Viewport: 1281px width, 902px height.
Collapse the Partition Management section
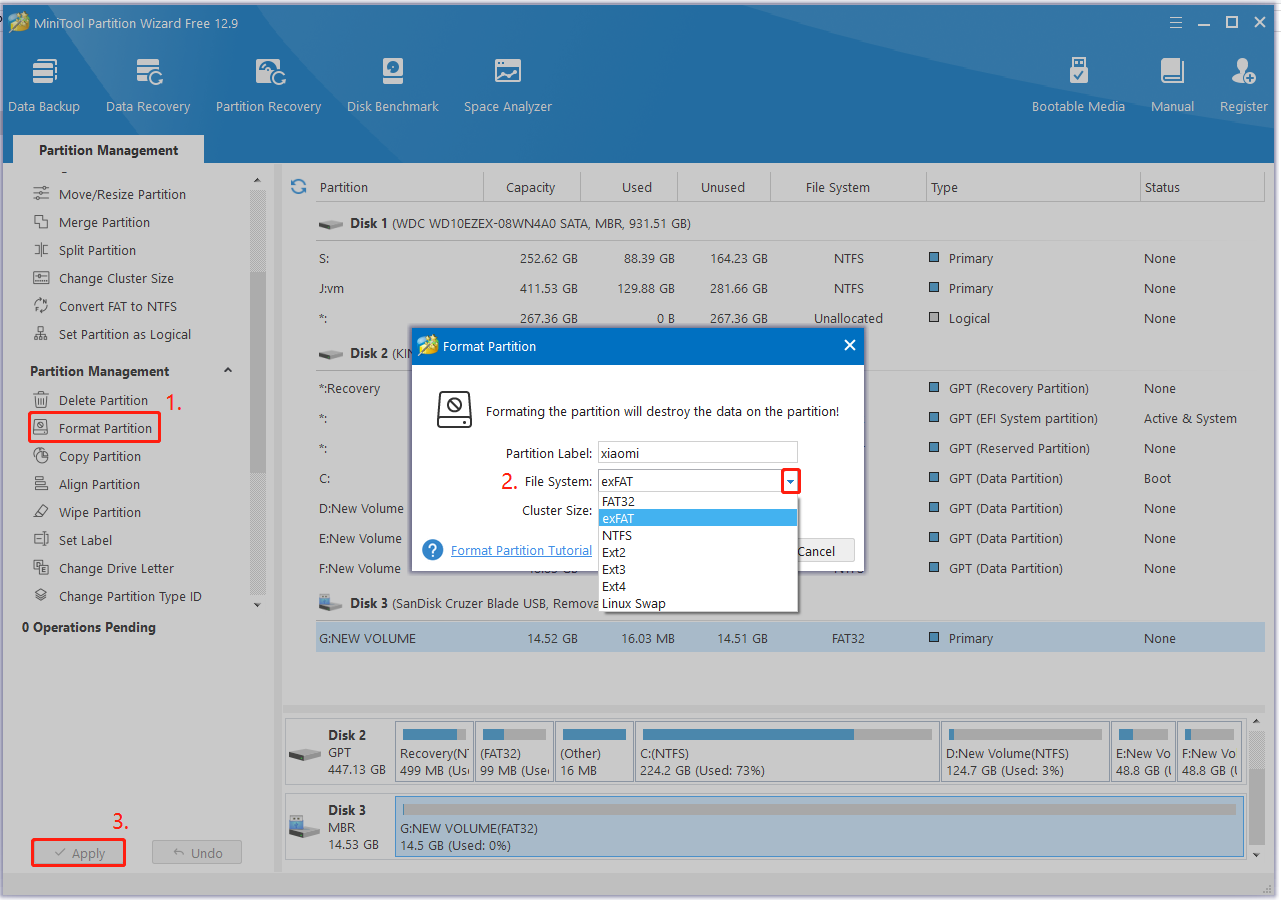point(227,371)
